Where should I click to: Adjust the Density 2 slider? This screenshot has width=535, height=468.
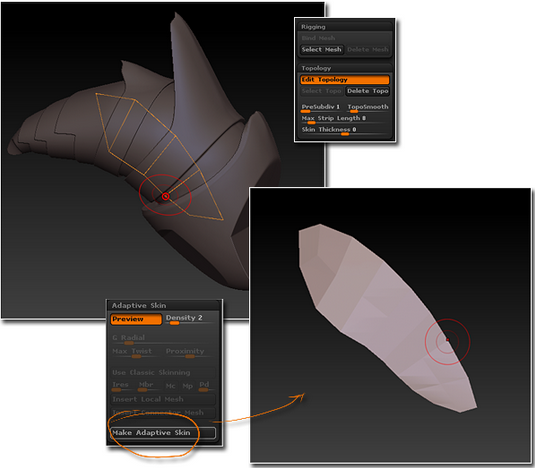pos(189,319)
